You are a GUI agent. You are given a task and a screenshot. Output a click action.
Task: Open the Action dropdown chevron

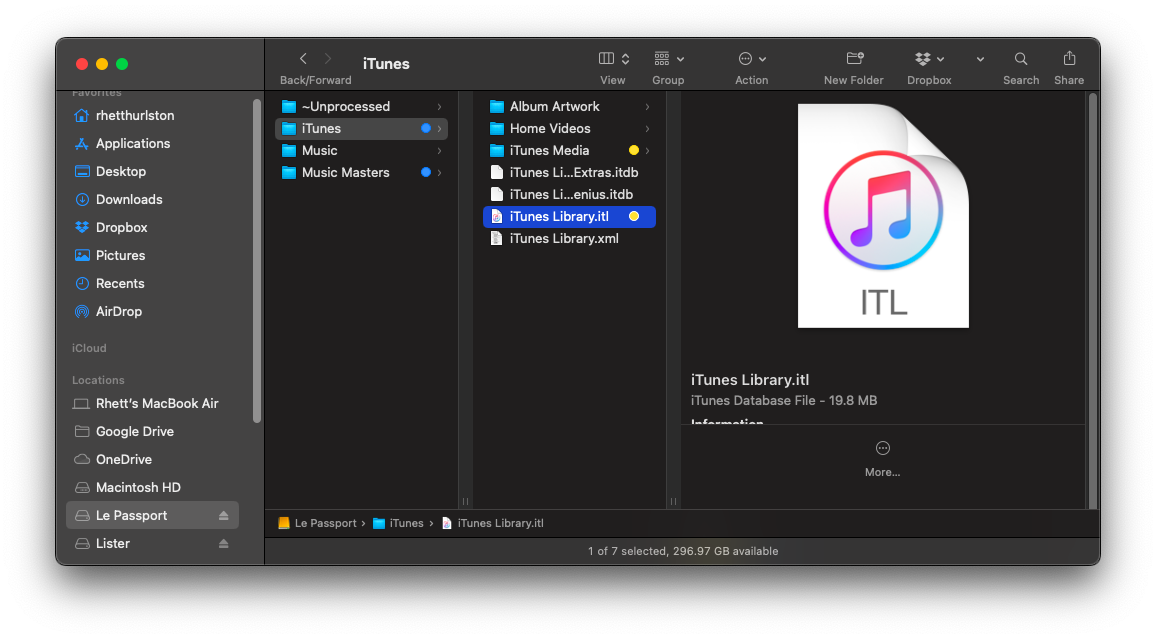pos(762,59)
